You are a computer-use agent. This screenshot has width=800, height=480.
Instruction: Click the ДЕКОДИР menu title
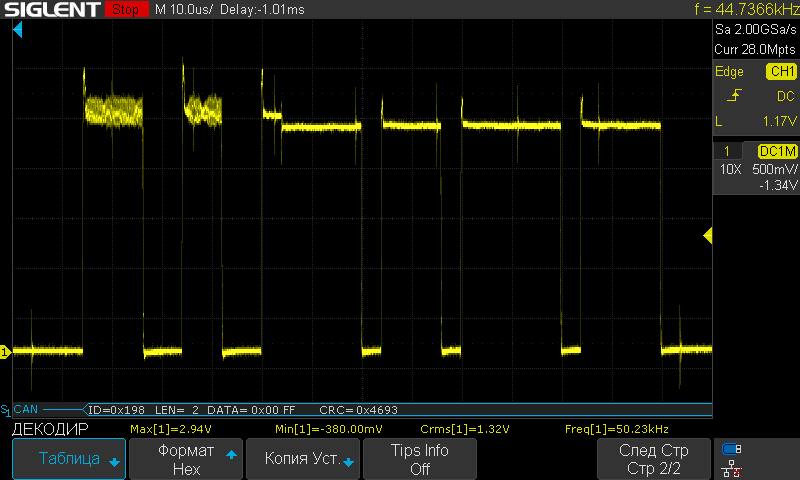(50, 429)
